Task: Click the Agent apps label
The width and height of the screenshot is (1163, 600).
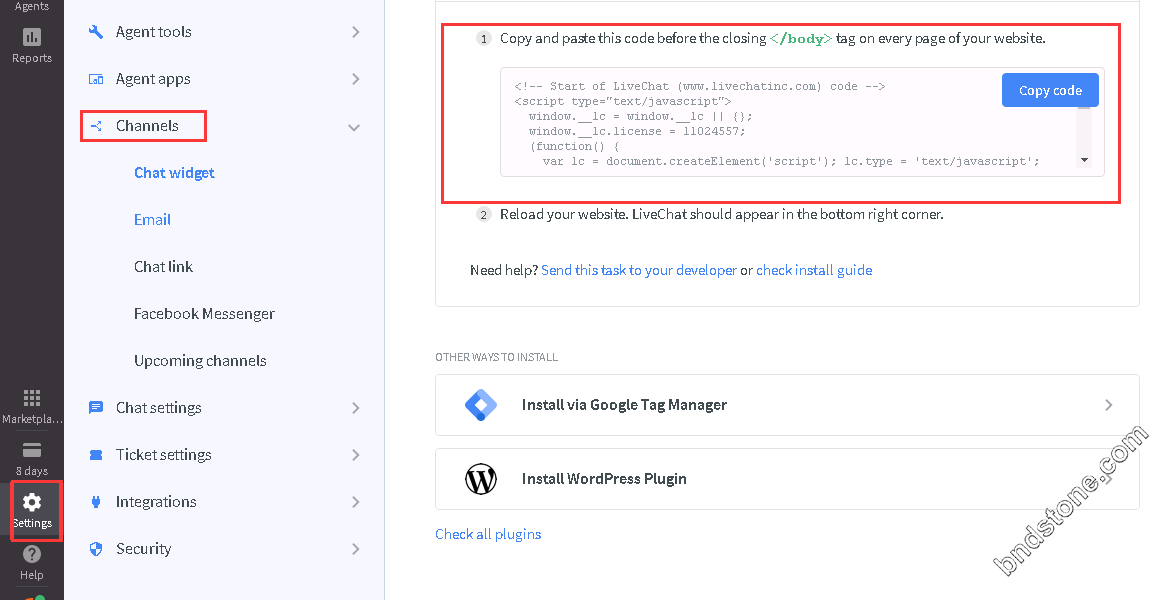Action: [x=153, y=79]
